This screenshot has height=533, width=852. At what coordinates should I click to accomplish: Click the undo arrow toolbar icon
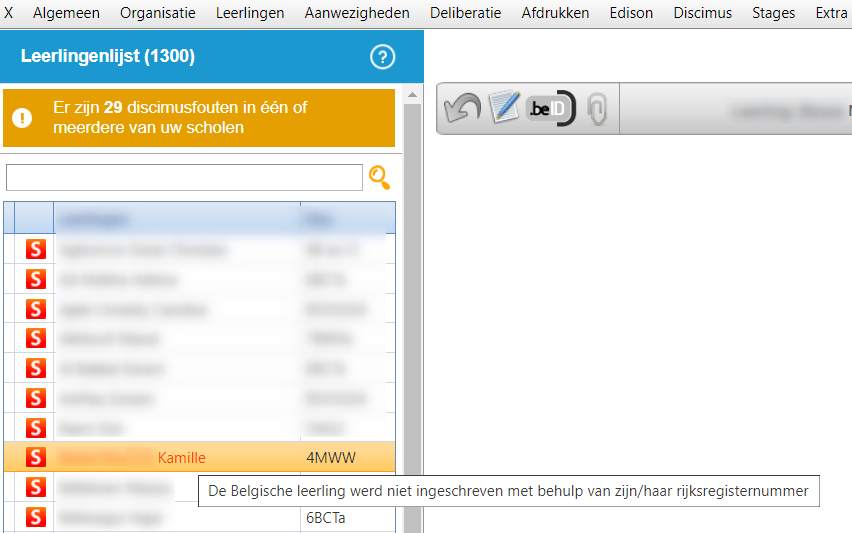tap(462, 109)
